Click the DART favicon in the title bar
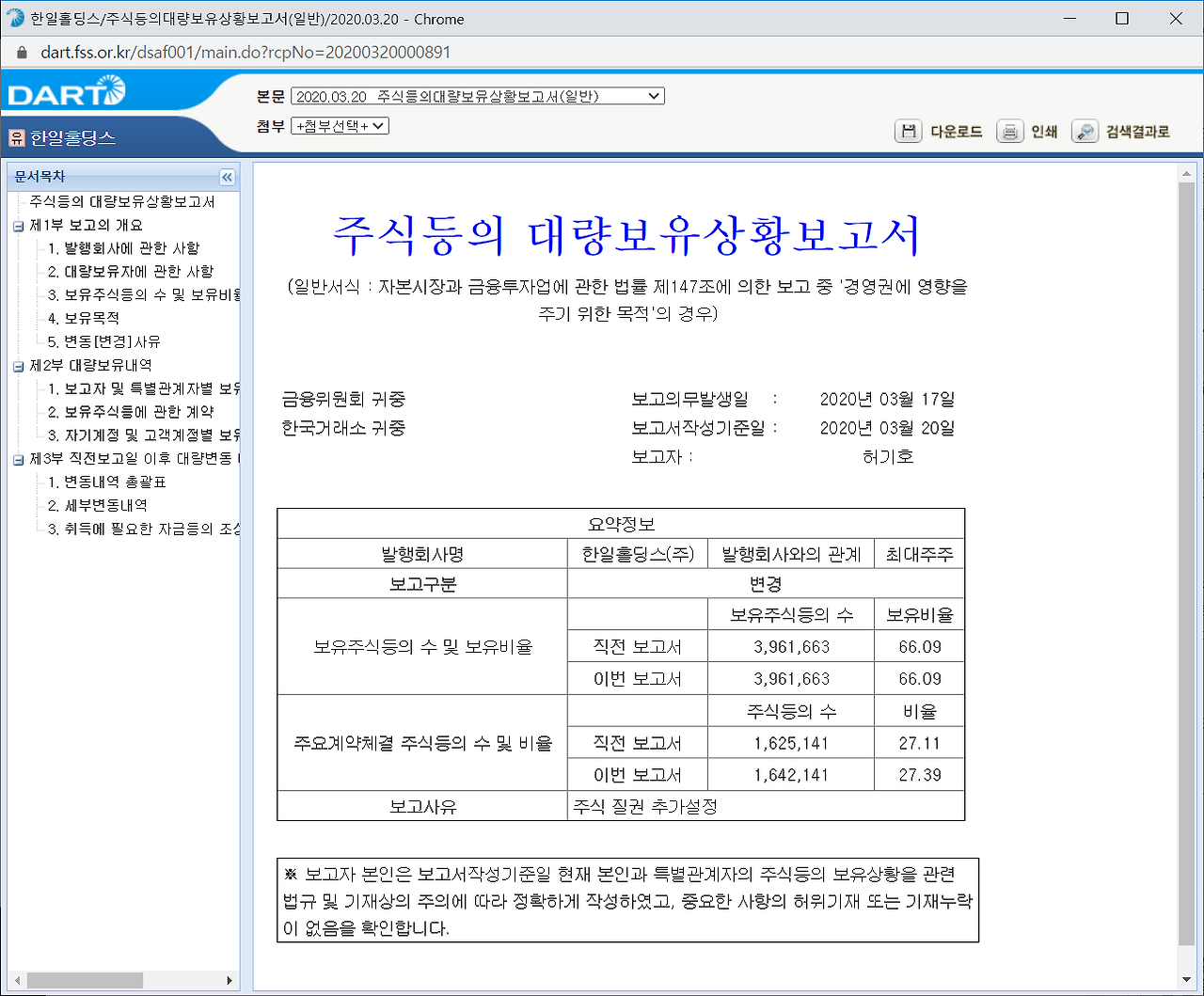 pos(14,19)
